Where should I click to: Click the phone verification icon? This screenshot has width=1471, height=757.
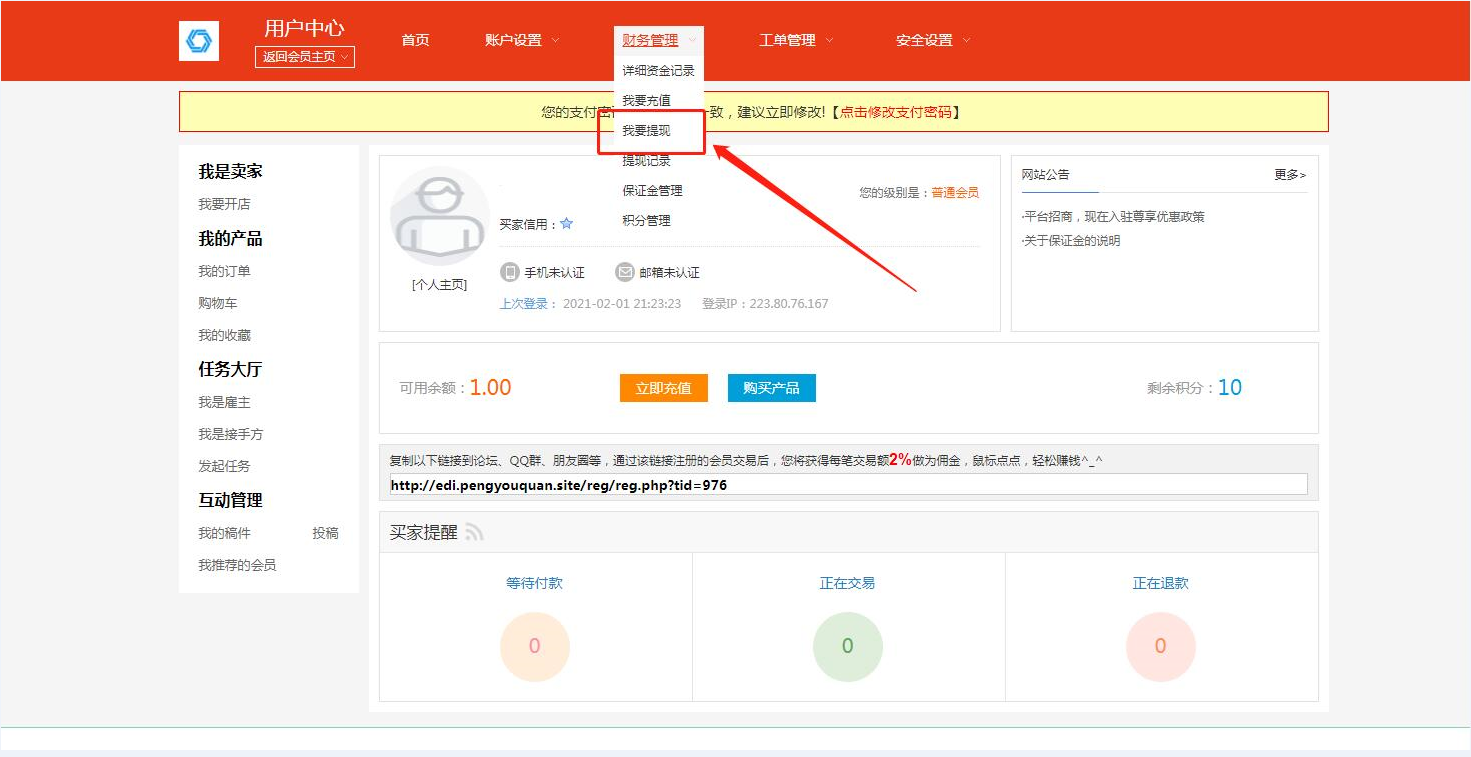coord(510,272)
